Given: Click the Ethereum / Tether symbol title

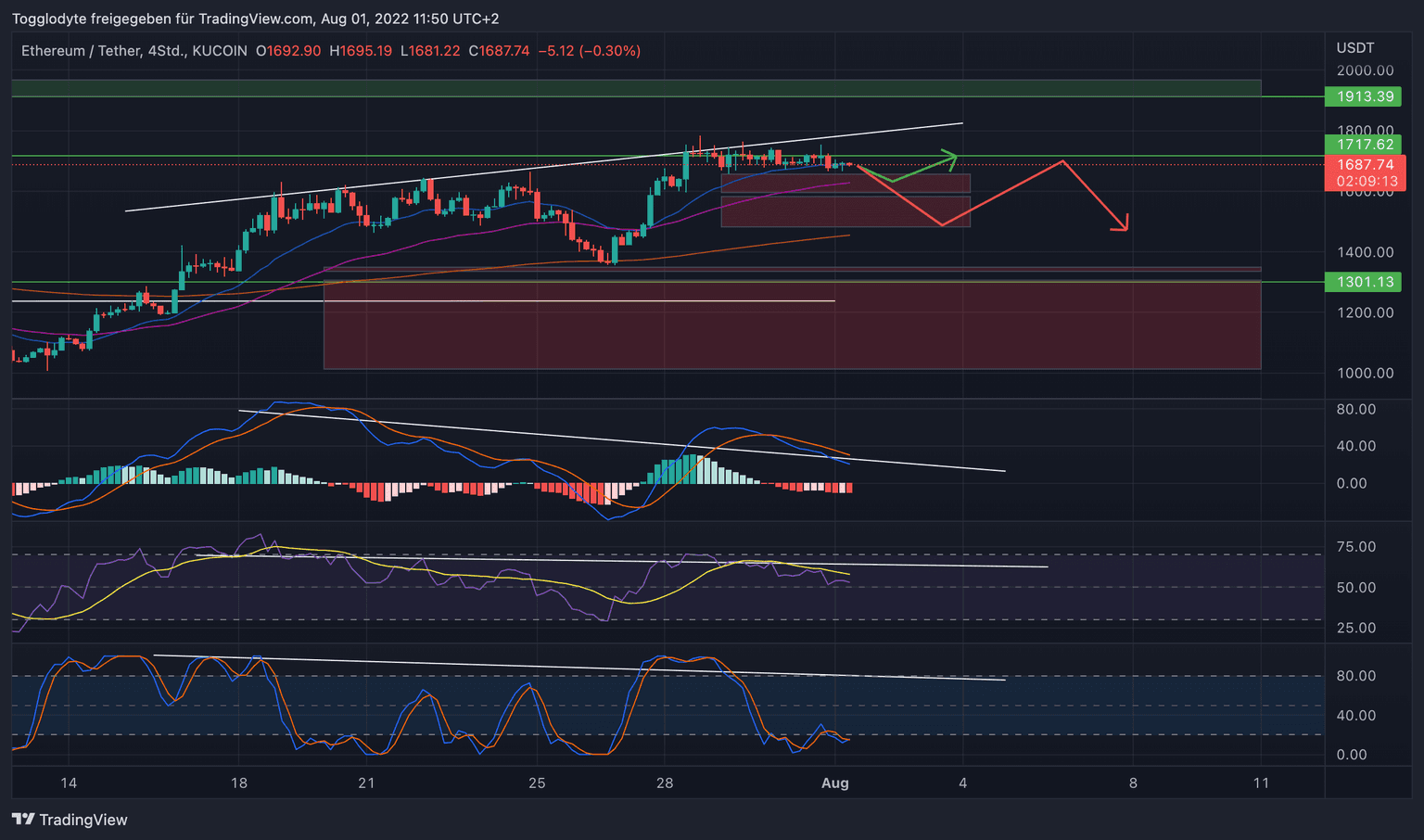Looking at the screenshot, I should coord(80,51).
